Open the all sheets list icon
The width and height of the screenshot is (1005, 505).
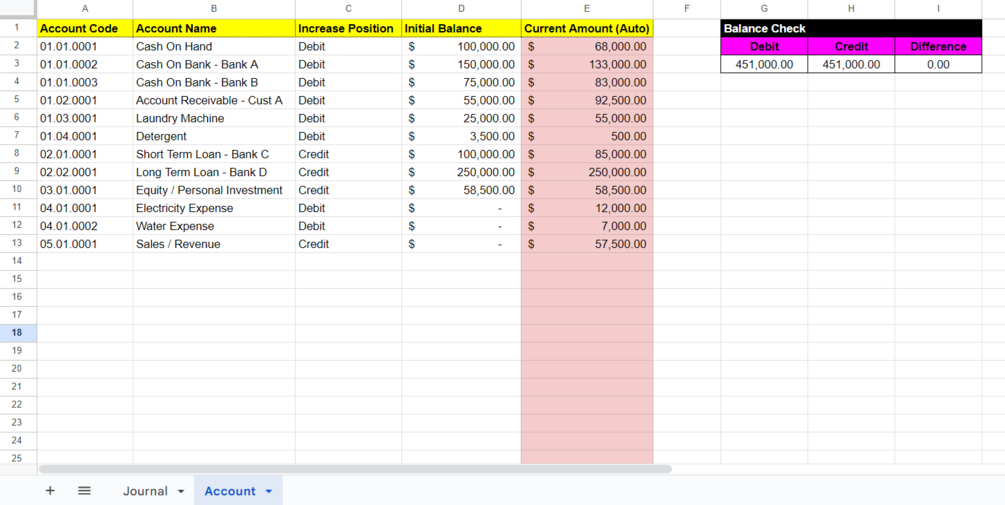(84, 491)
